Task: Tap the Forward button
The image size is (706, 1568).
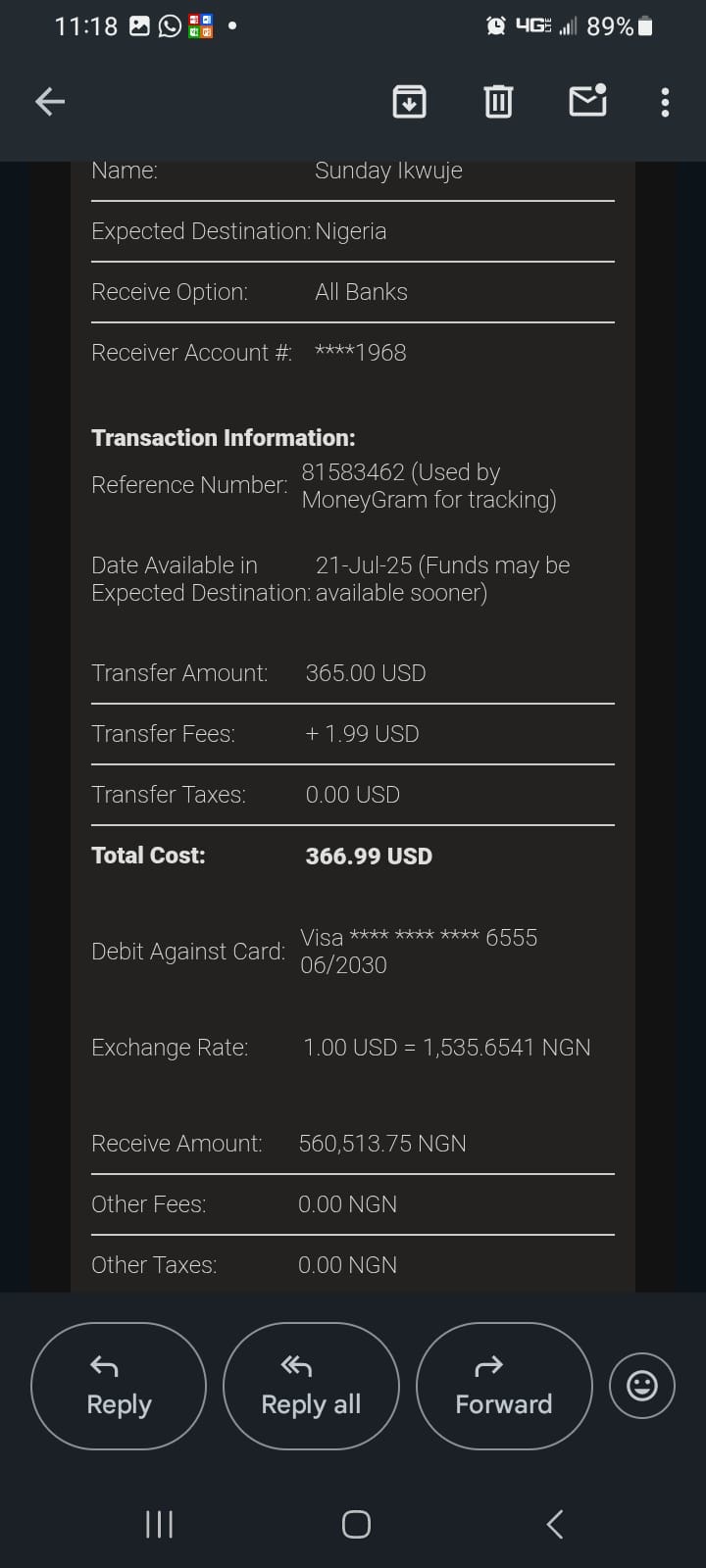Action: tap(504, 1386)
